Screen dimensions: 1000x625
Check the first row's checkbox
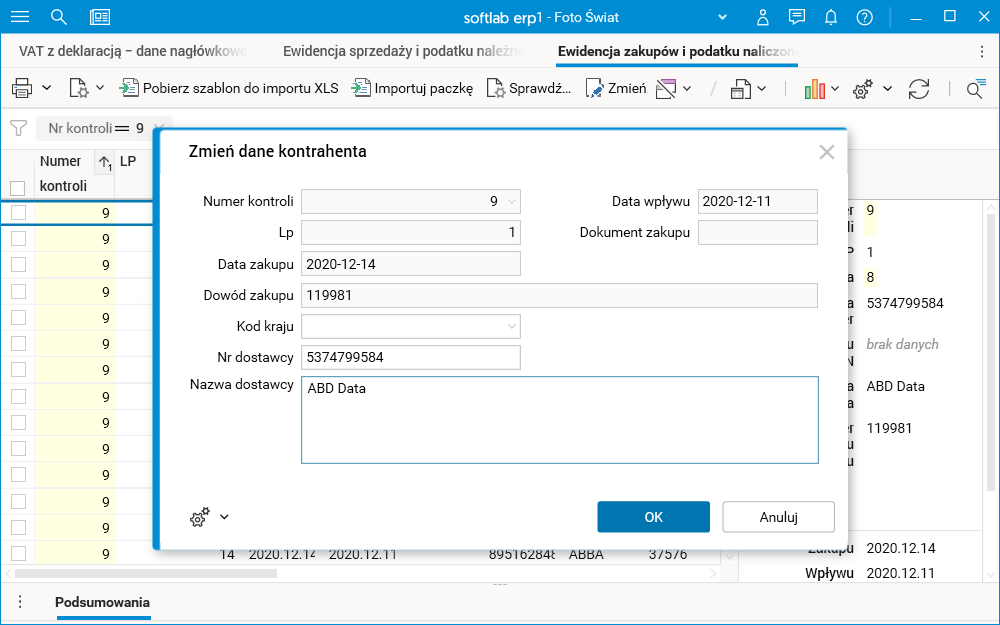click(x=17, y=212)
